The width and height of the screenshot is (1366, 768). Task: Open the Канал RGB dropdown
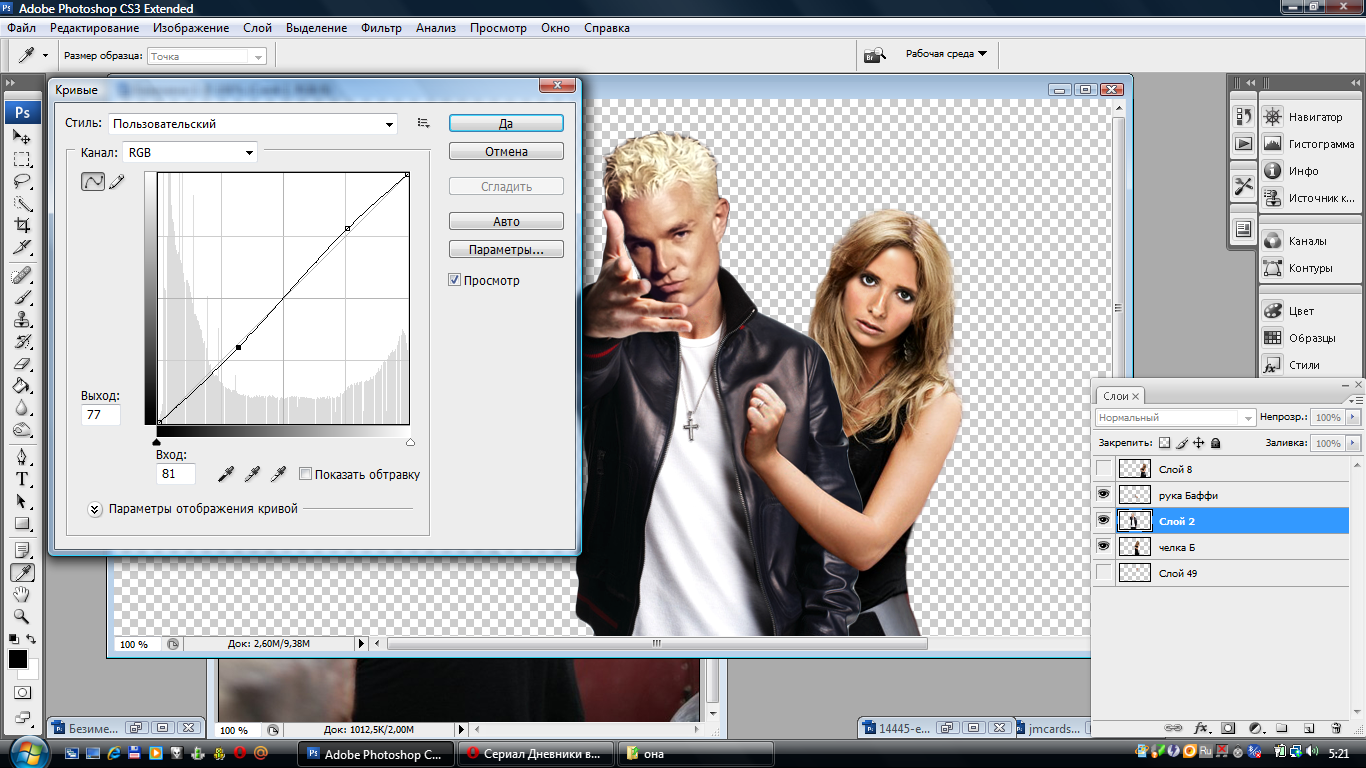pos(190,153)
